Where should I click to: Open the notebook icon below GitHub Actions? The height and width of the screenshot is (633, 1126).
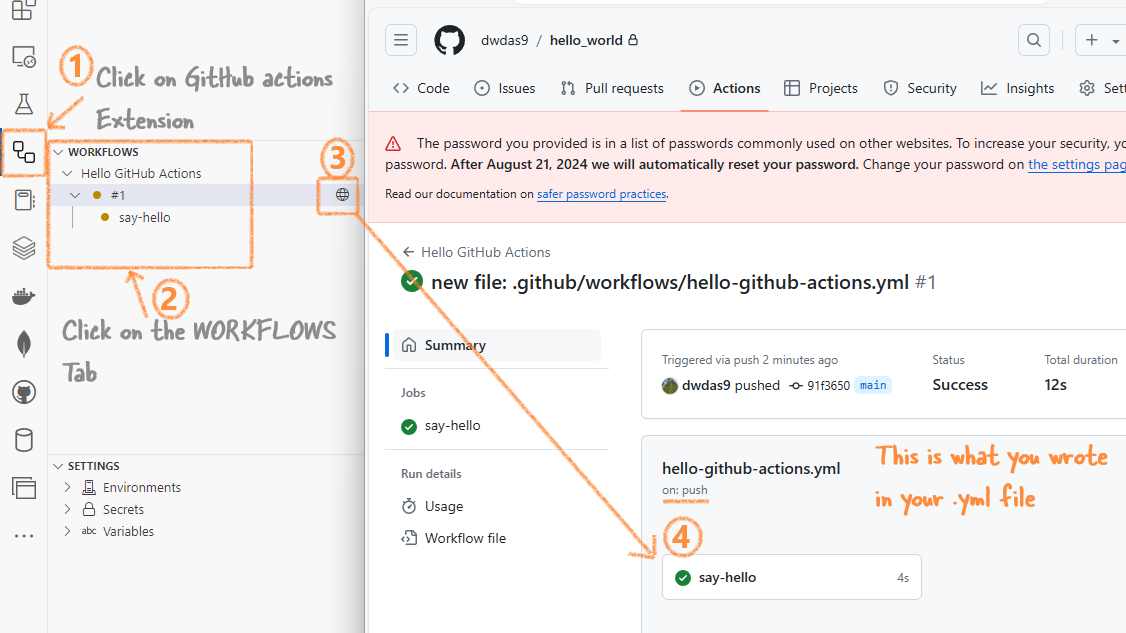[x=24, y=200]
